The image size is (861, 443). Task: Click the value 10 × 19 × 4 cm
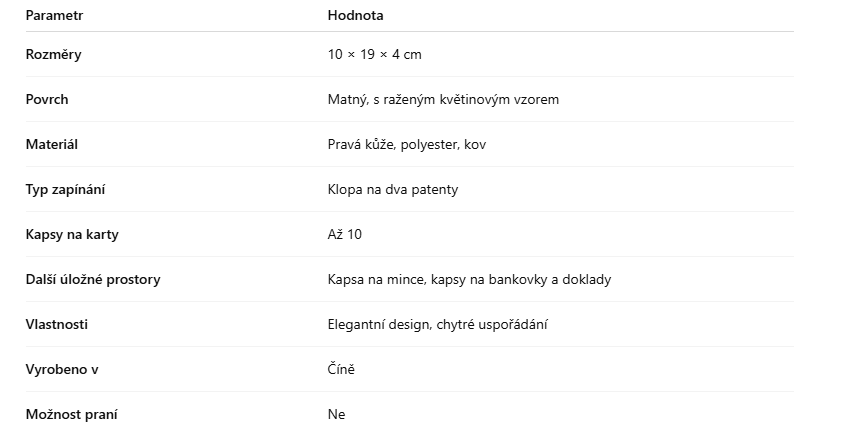(374, 54)
